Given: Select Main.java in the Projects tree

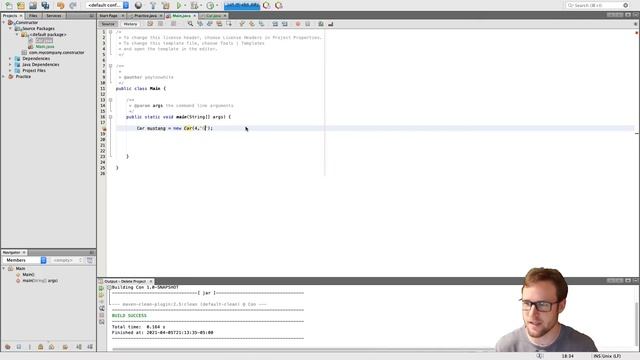Looking at the screenshot, I should [44, 47].
